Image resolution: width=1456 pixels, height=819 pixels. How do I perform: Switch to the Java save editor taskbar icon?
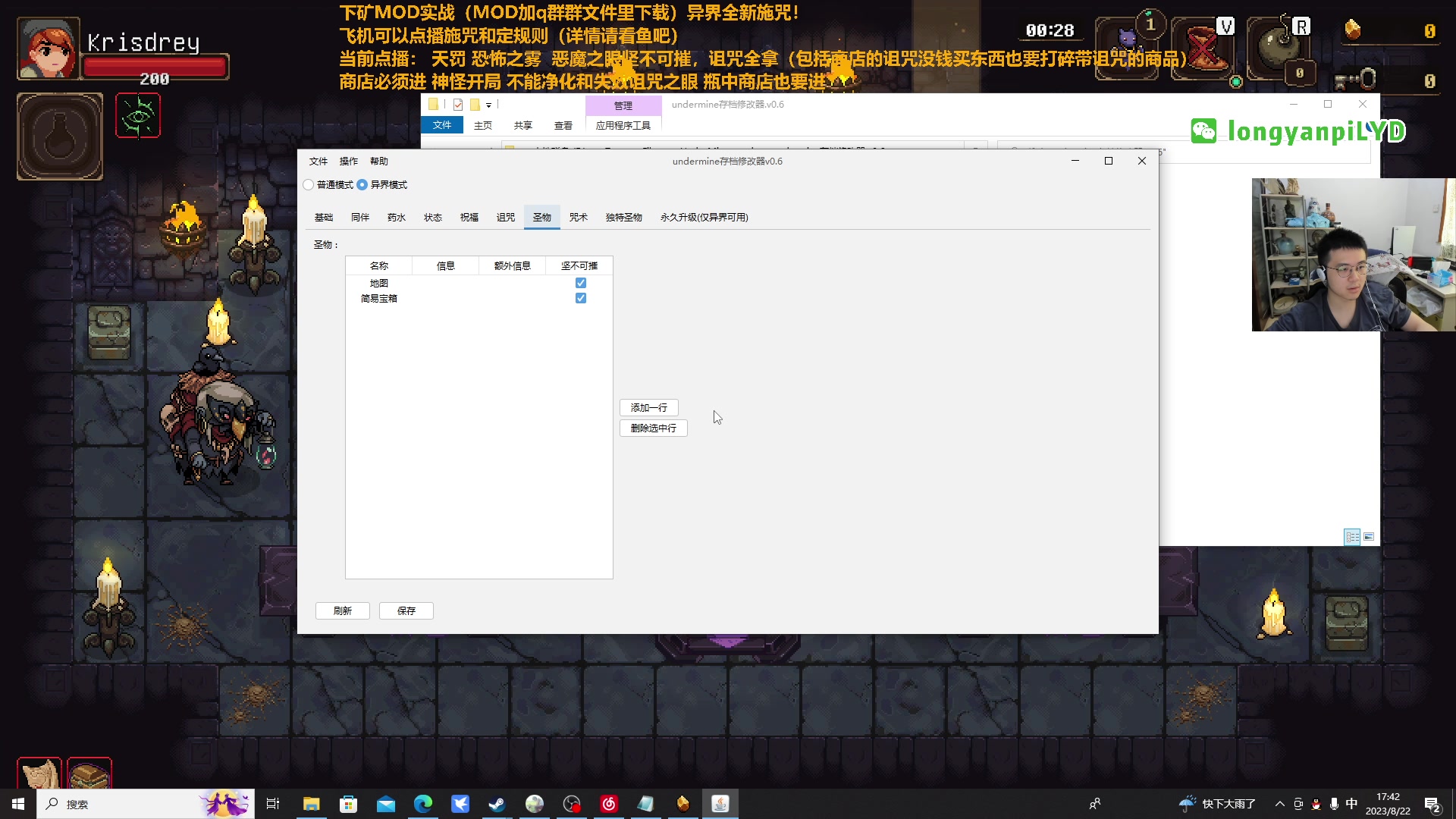(720, 804)
